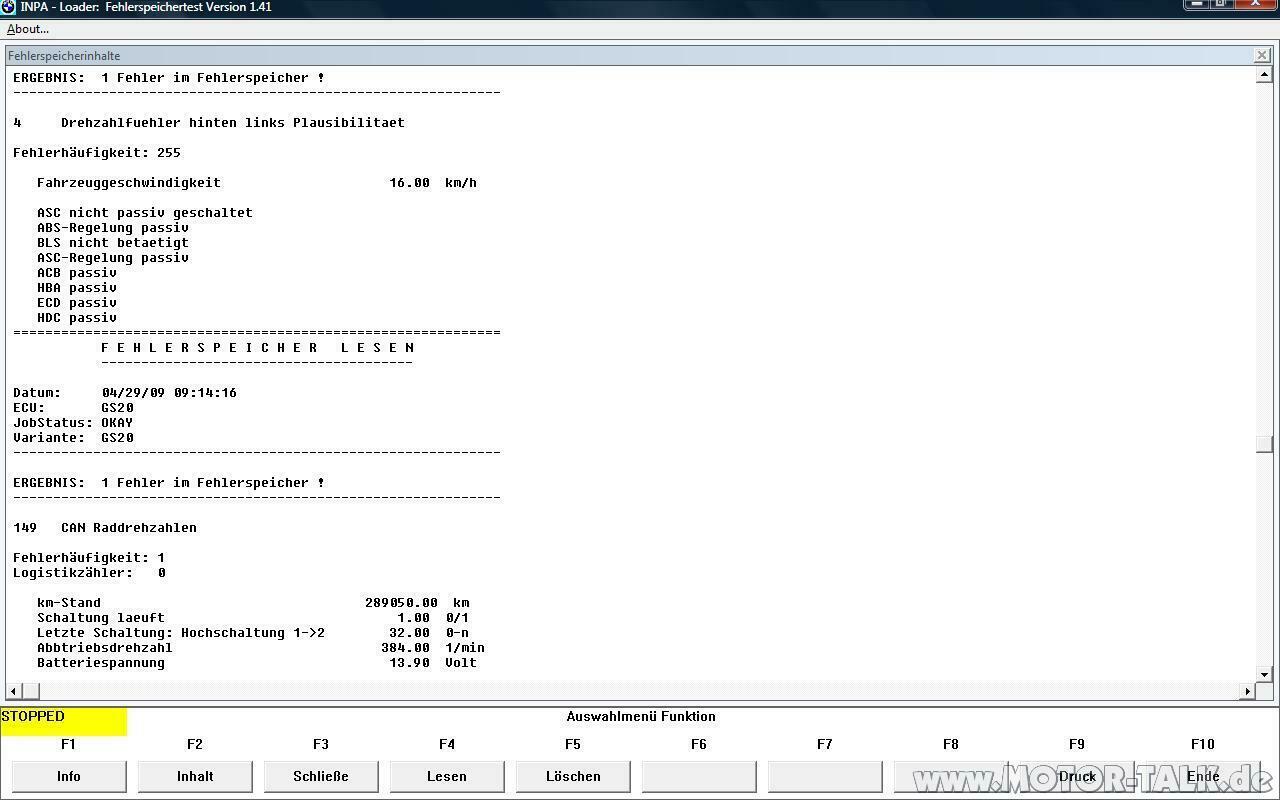Click the F2 Inhalt button
This screenshot has width=1280, height=800.
(x=195, y=776)
